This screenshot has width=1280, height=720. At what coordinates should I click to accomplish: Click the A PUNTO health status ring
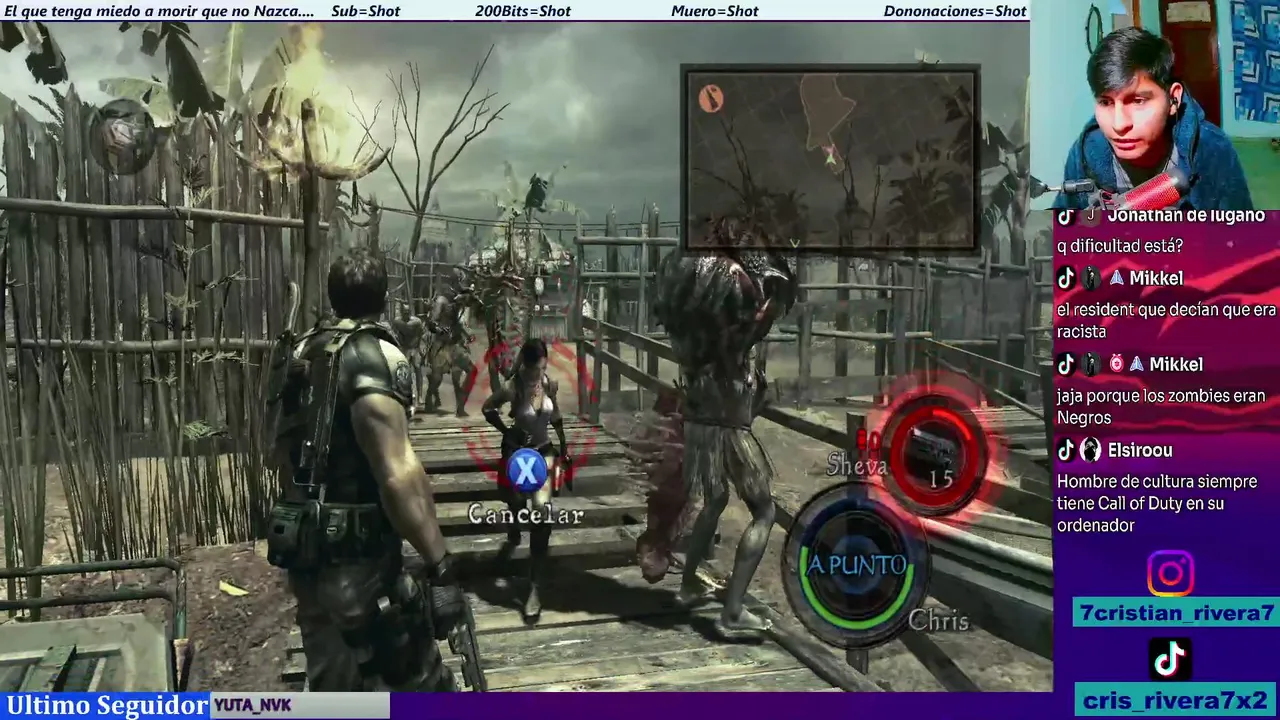click(x=857, y=566)
